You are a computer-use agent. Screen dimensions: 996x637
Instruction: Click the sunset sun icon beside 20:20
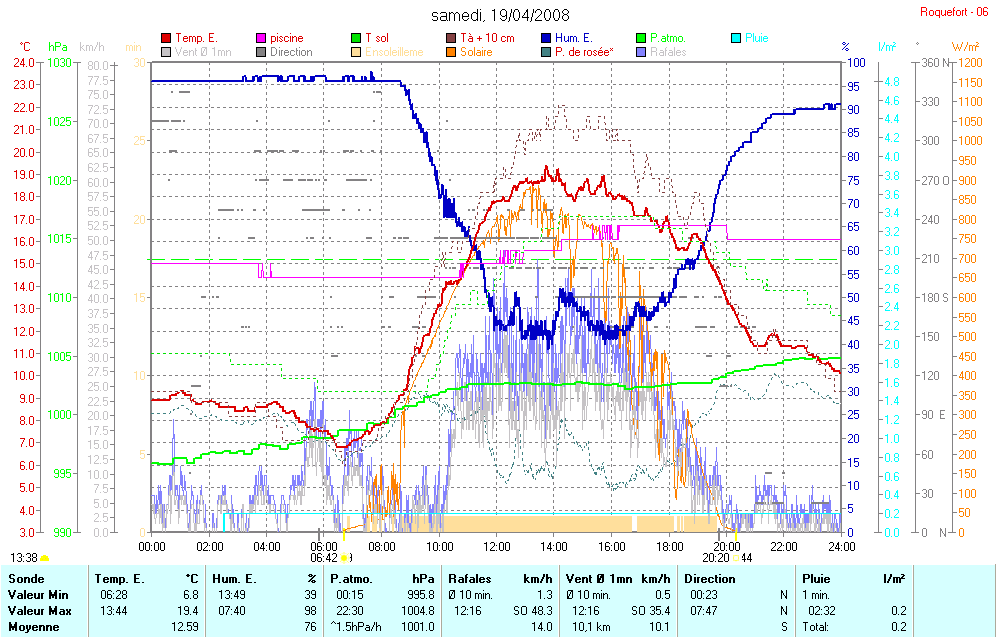736,558
